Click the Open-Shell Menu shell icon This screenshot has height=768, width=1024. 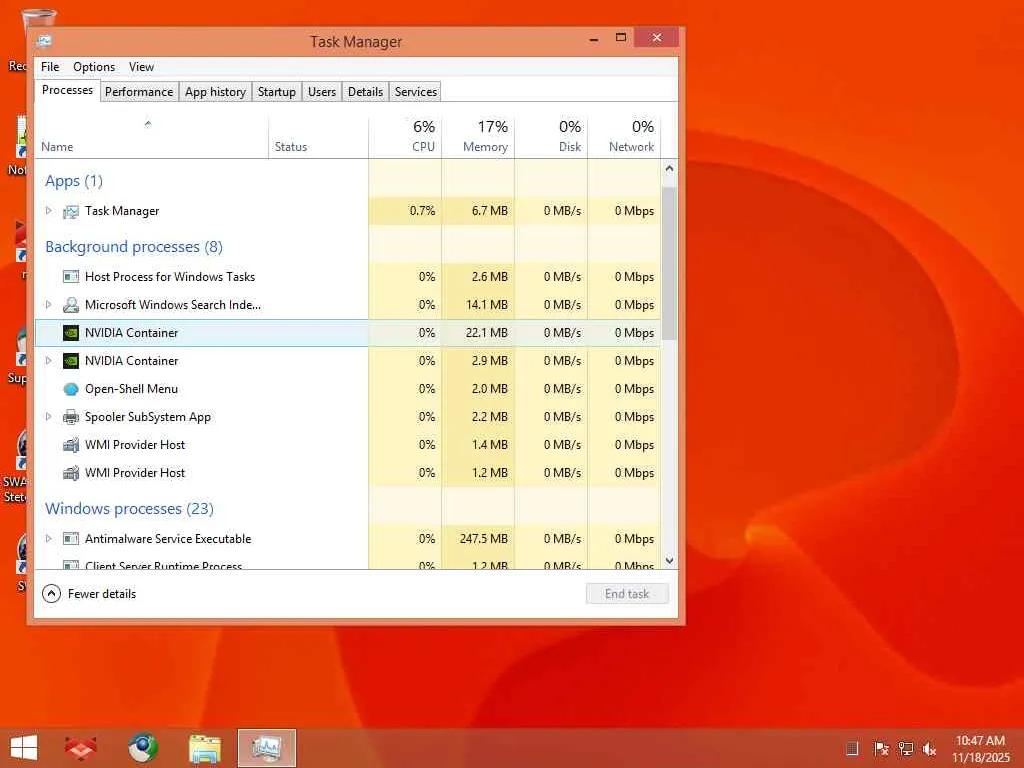pyautogui.click(x=71, y=389)
